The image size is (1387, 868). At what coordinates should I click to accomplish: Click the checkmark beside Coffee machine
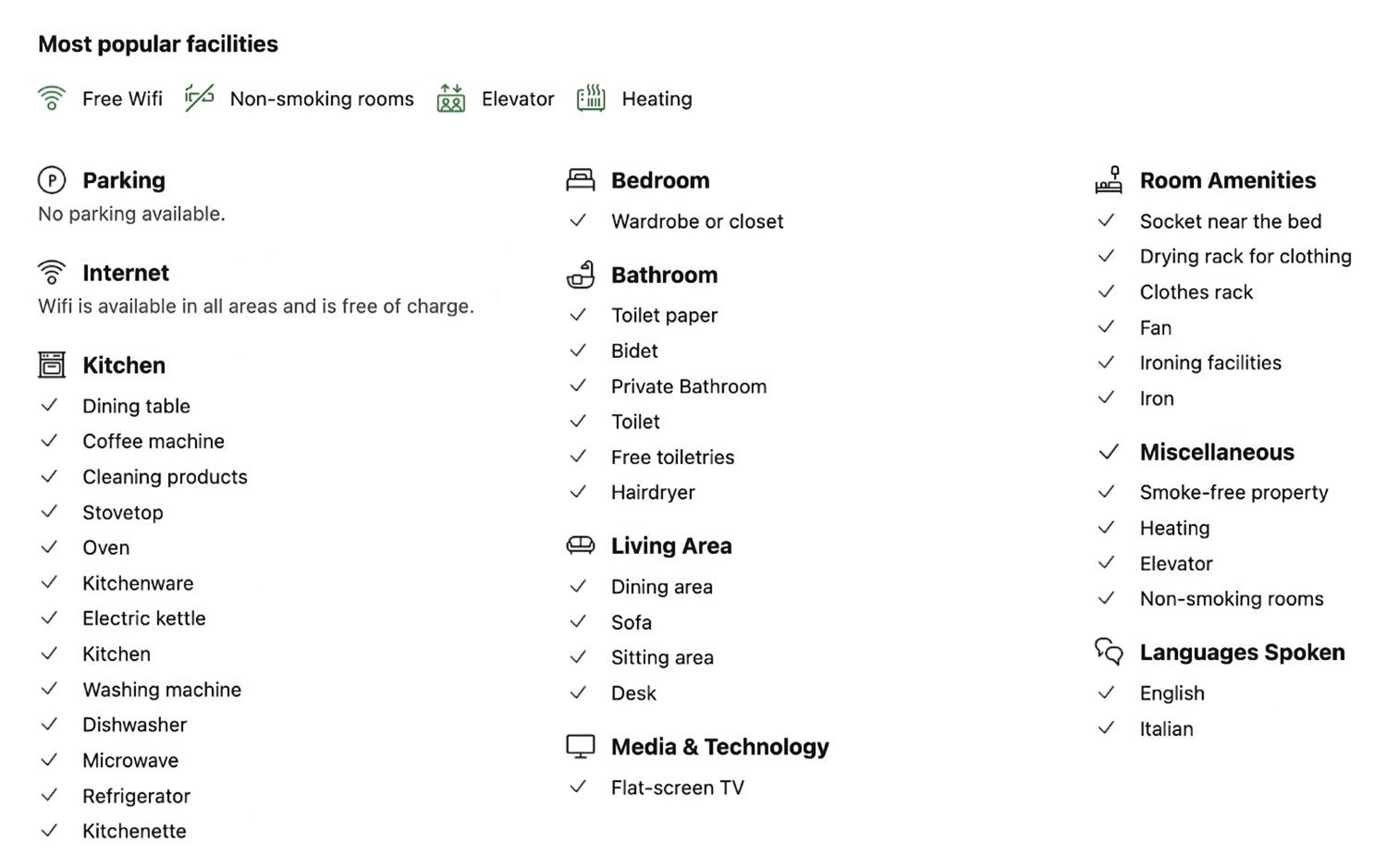[49, 441]
